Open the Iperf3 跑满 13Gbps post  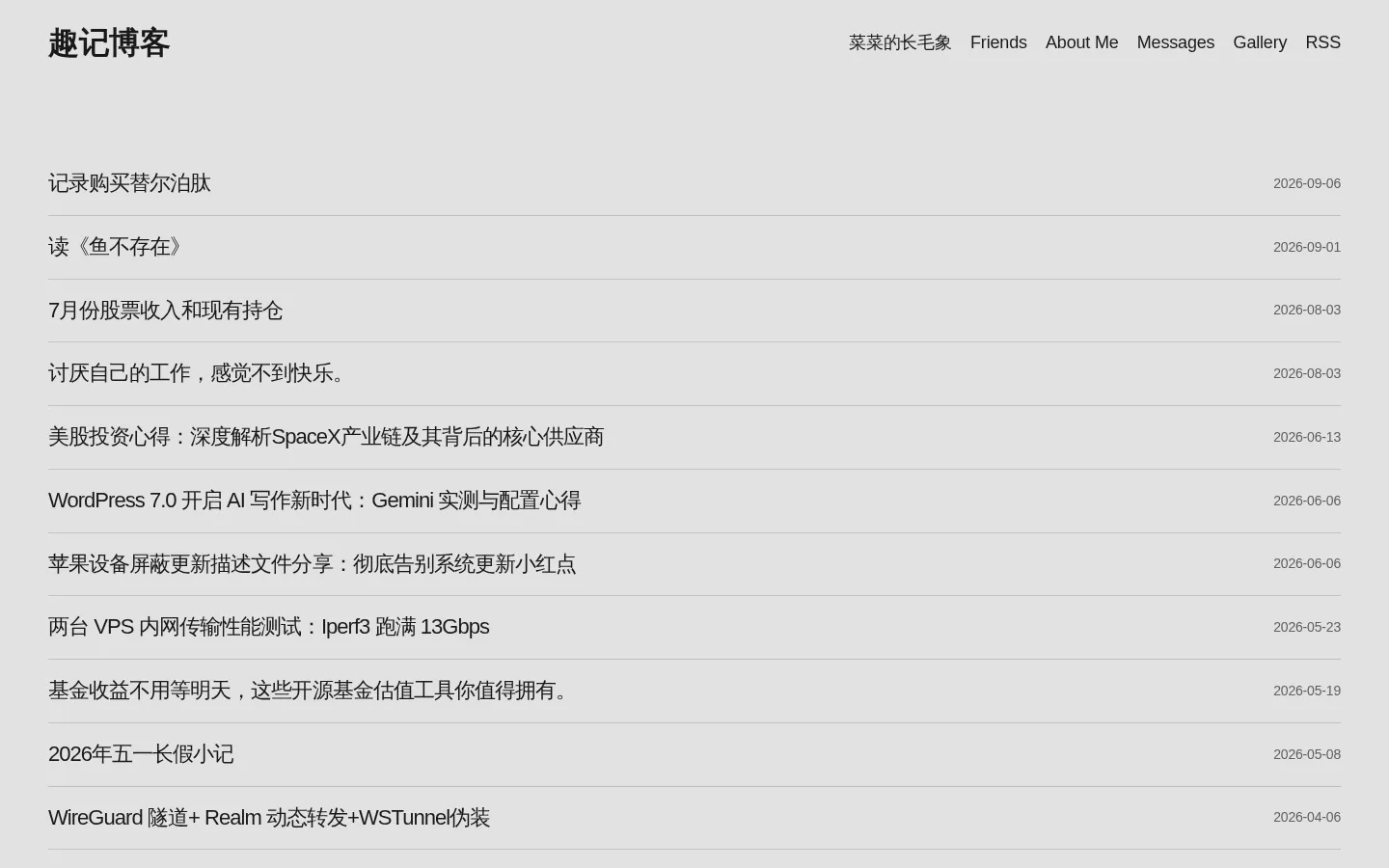click(x=268, y=627)
